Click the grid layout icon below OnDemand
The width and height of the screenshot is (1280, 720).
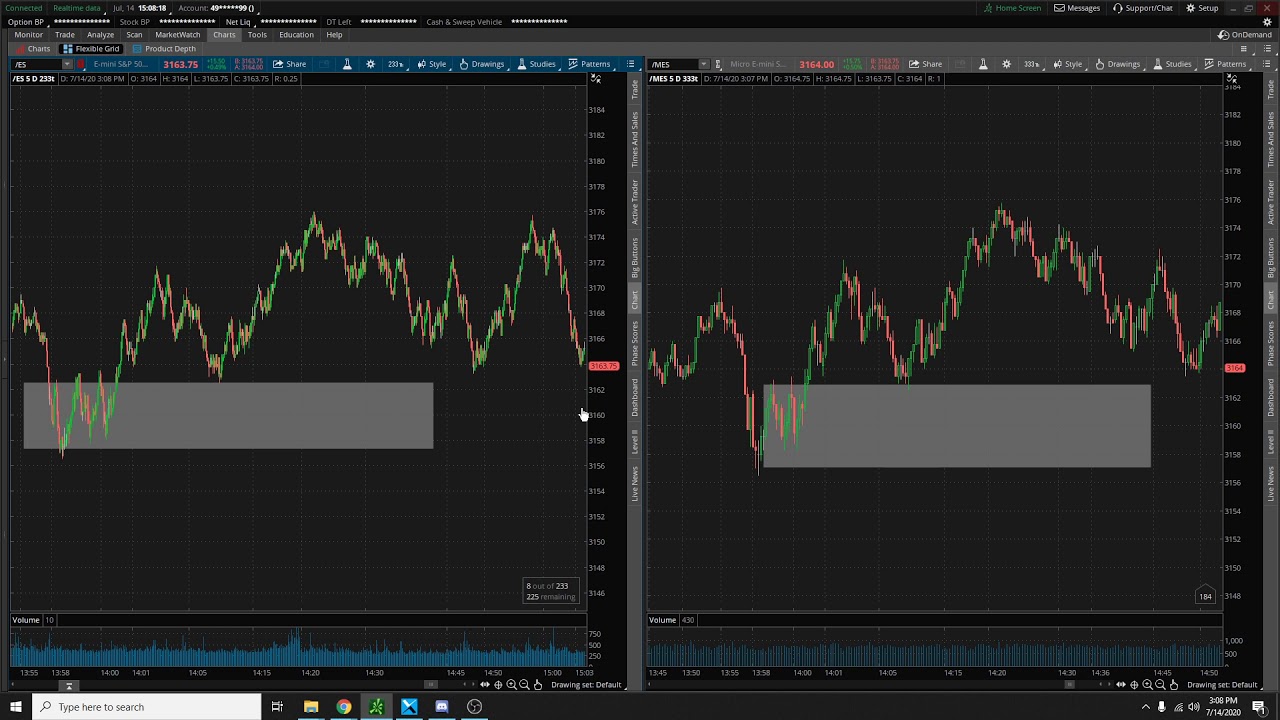1244,49
